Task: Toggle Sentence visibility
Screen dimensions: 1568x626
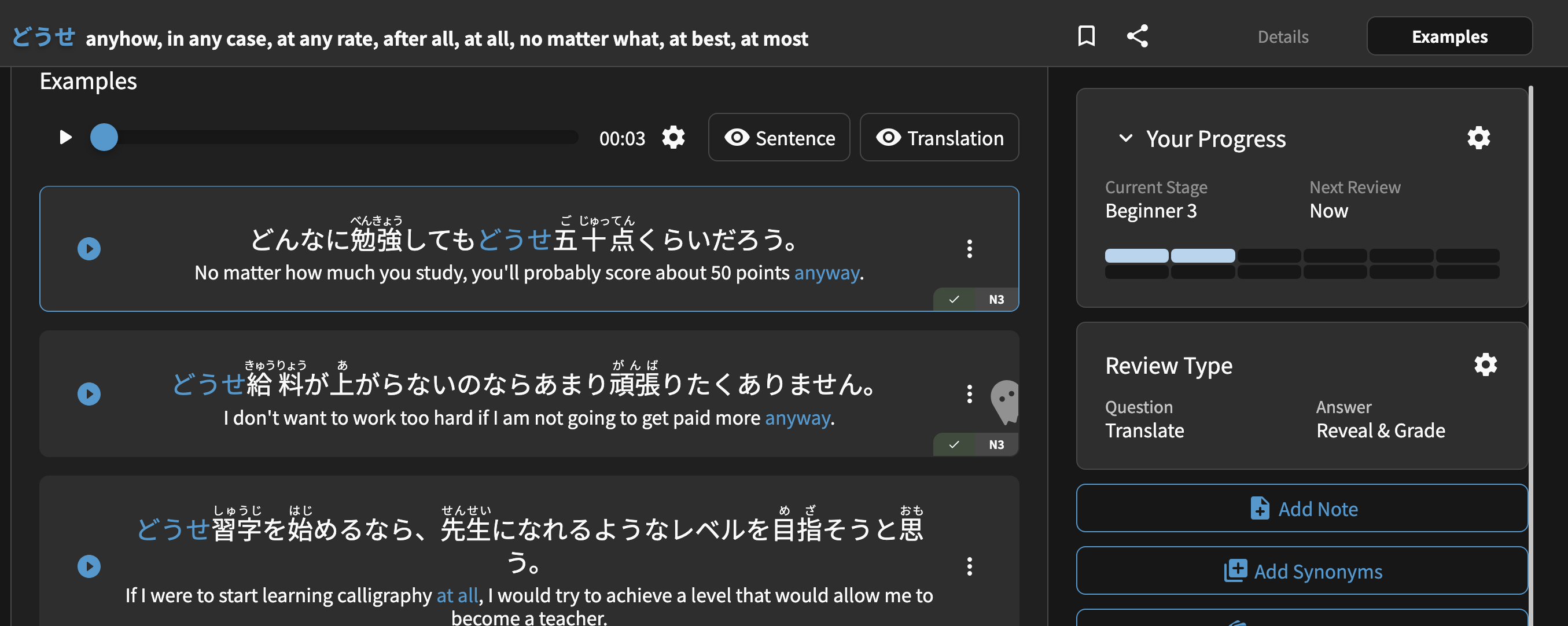Action: 779,137
